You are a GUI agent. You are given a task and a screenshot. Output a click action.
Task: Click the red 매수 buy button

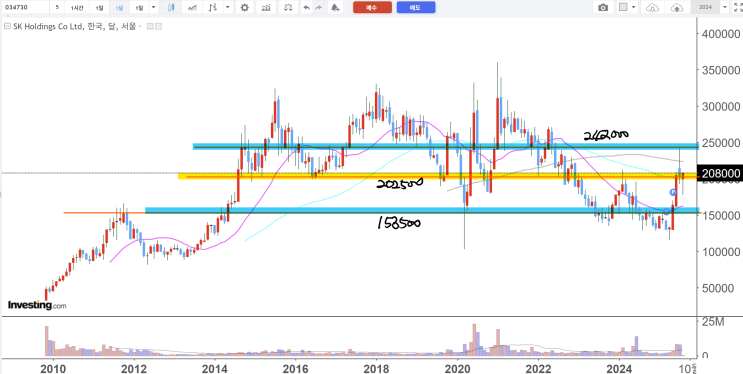pos(372,7)
